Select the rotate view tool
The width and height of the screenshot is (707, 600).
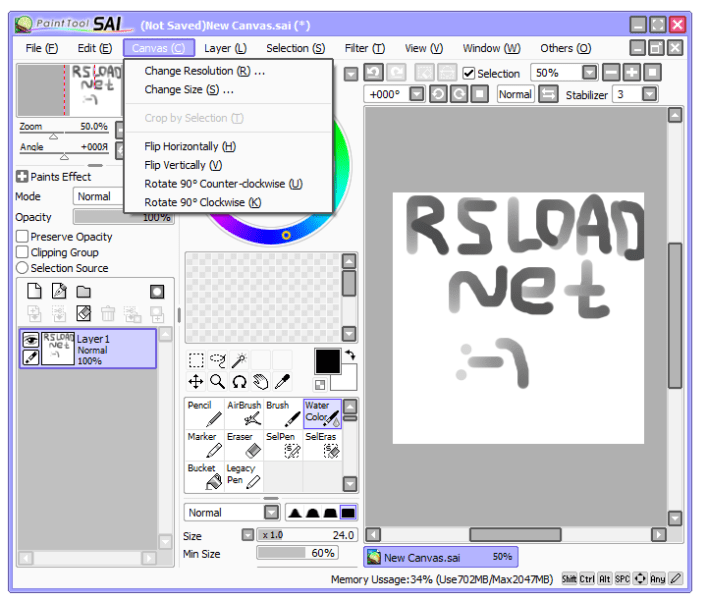(x=239, y=382)
